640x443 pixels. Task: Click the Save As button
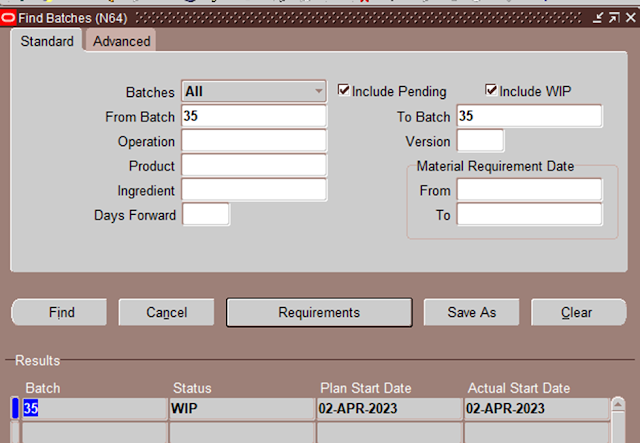[471, 312]
